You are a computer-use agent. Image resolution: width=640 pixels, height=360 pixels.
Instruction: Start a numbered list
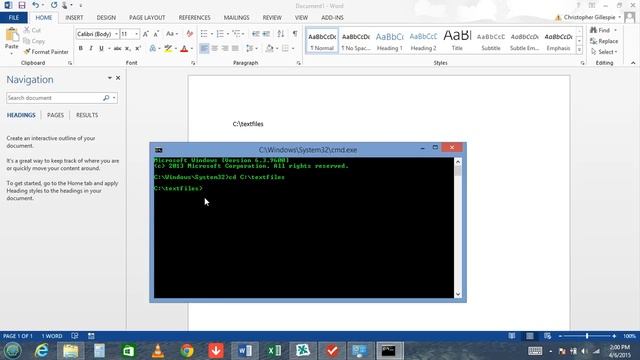(x=220, y=34)
